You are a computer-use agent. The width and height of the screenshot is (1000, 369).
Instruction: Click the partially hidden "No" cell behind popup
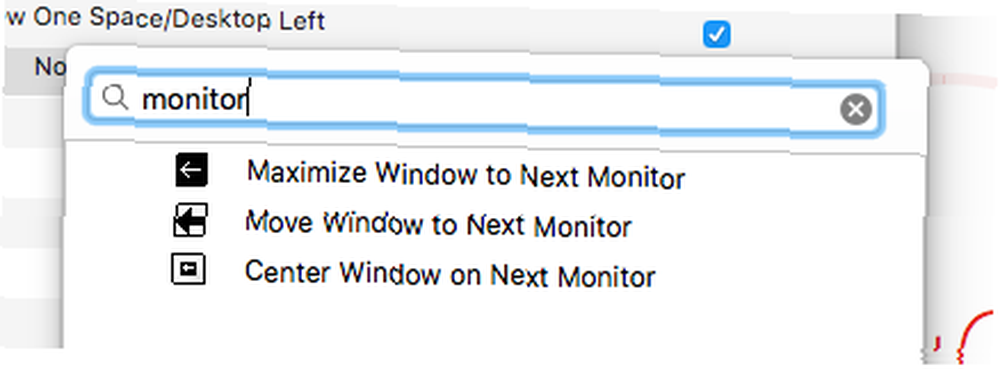[x=48, y=66]
